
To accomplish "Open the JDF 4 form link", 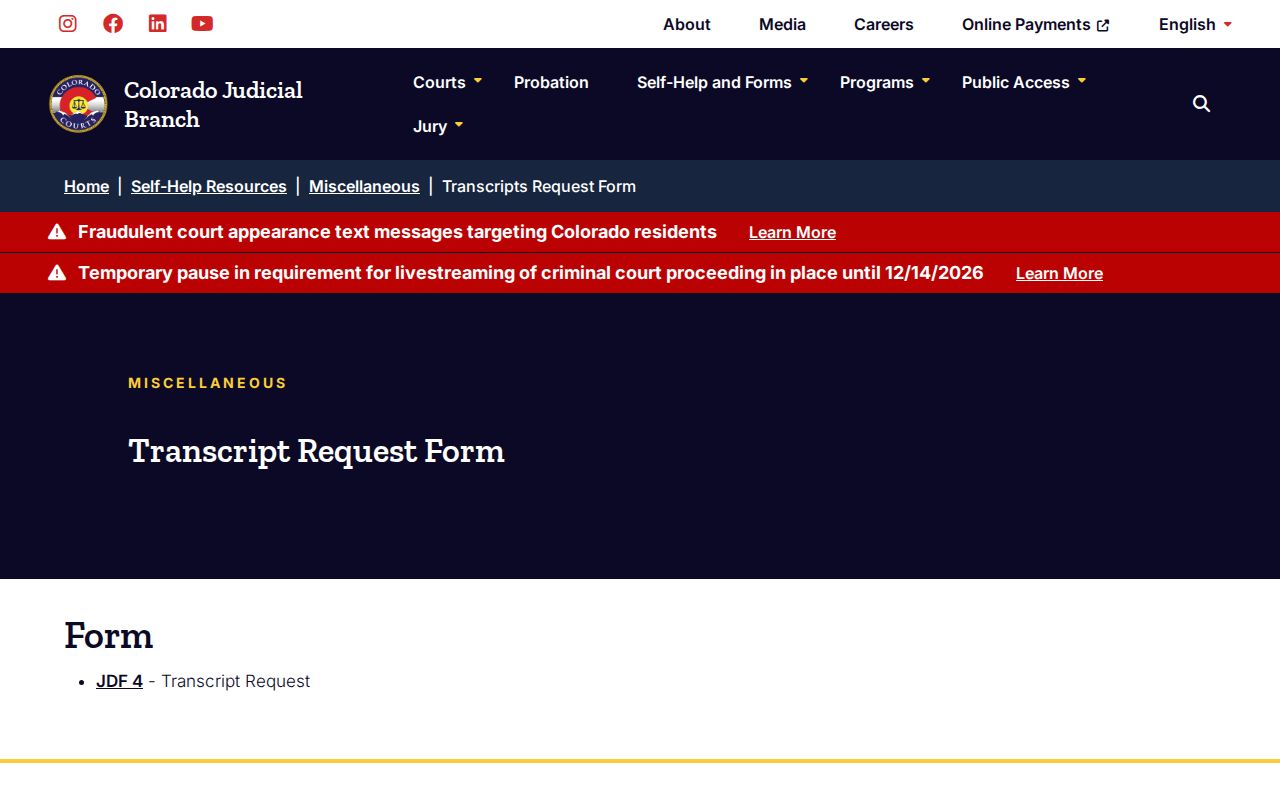I will click(x=119, y=681).
